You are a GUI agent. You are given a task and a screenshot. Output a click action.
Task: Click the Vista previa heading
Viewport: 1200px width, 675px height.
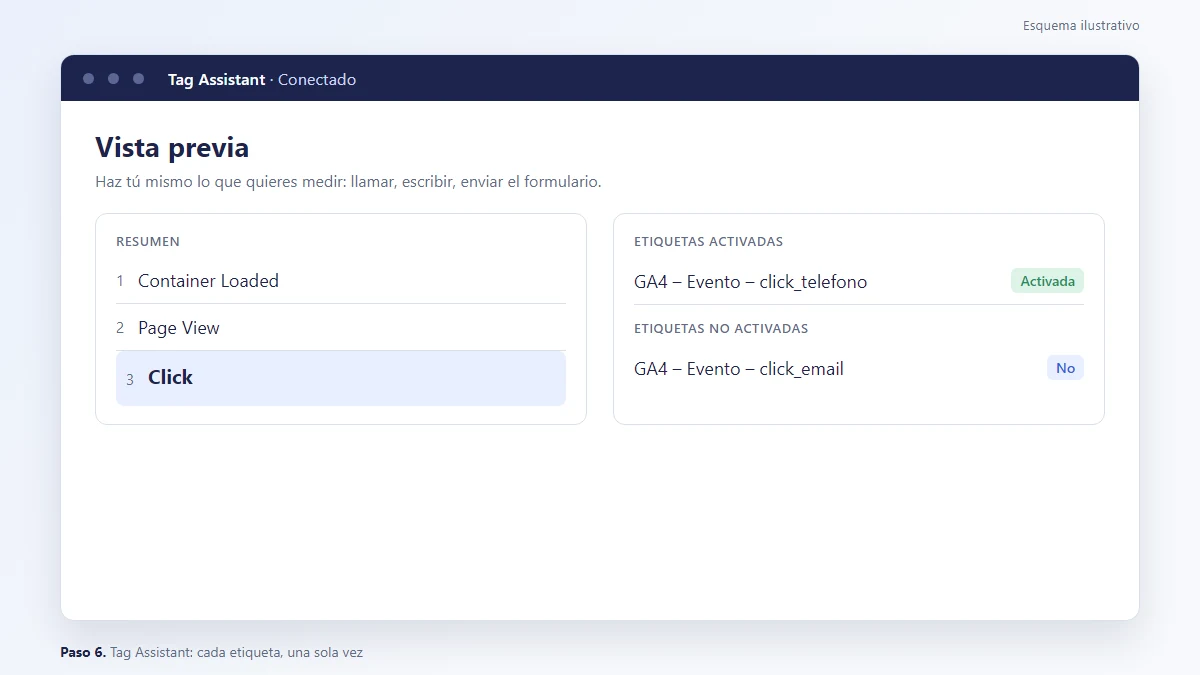[x=172, y=148]
